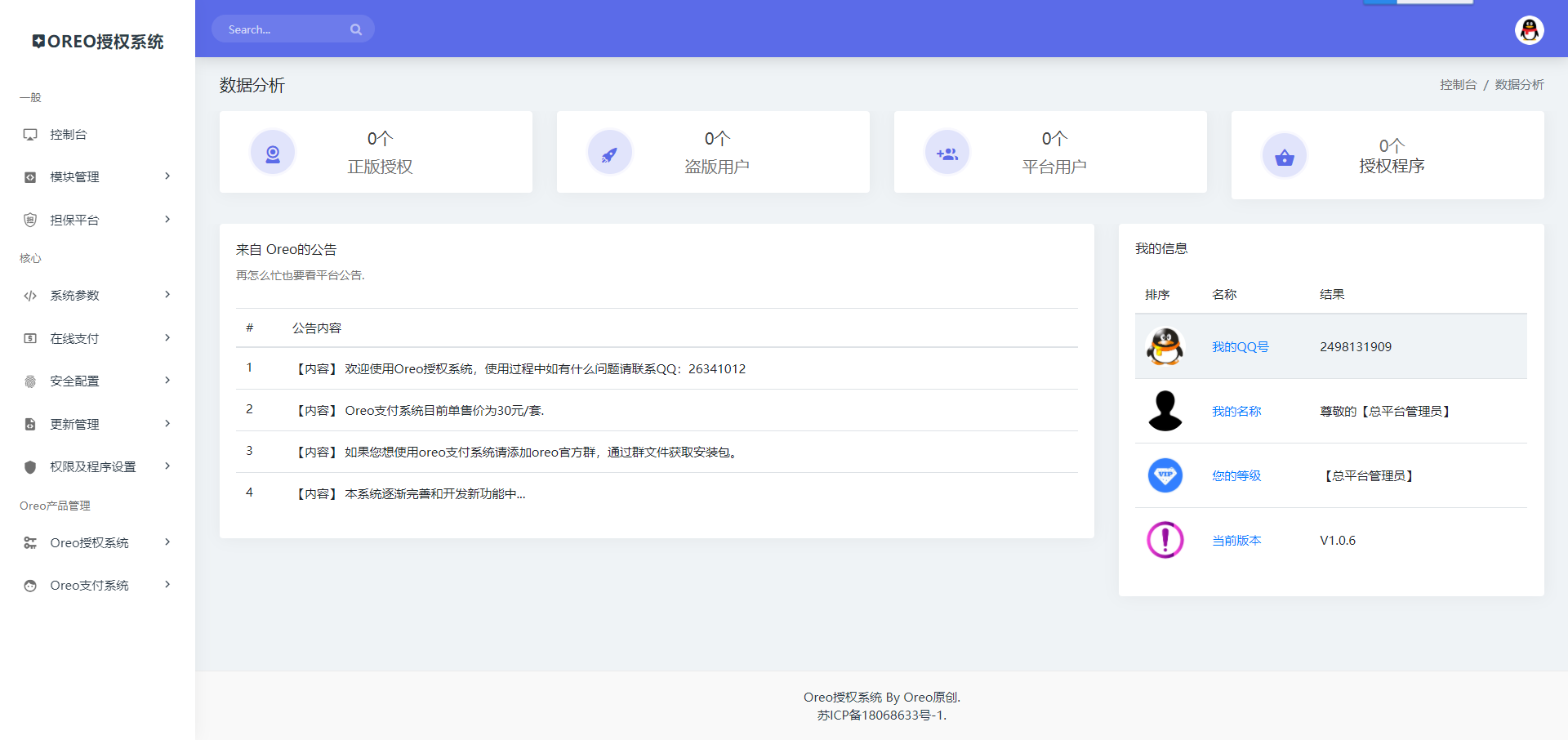1568x740 pixels.
Task: Click the 模块管理 sidebar icon
Action: point(30,177)
